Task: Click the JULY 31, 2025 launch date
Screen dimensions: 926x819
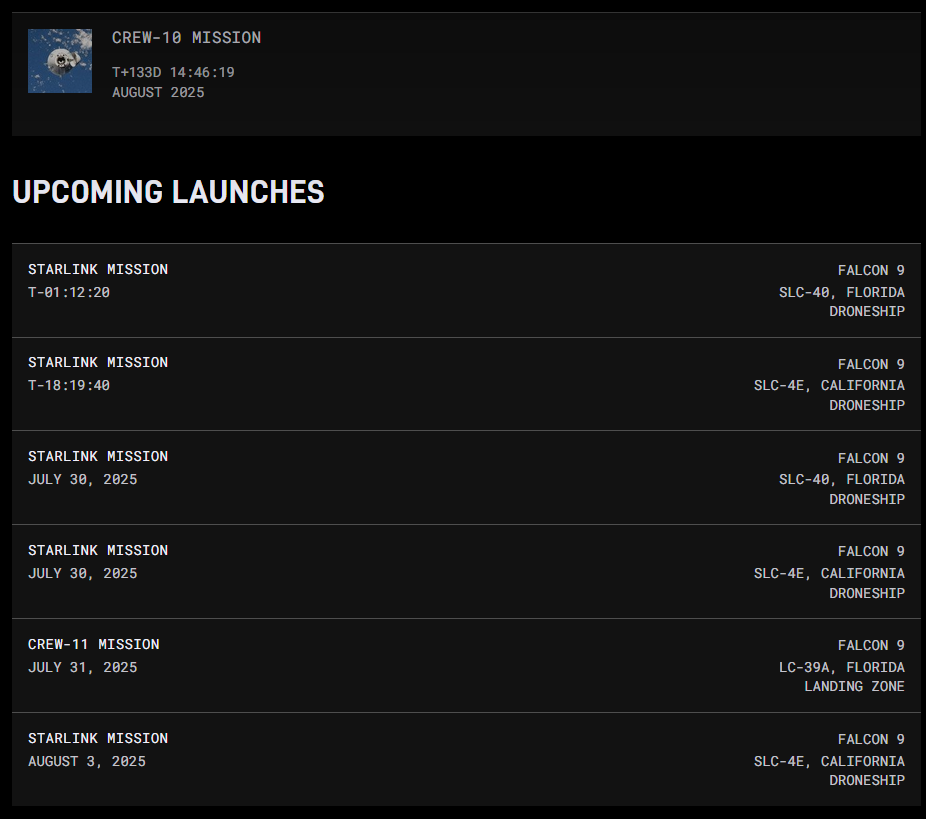Action: (83, 667)
